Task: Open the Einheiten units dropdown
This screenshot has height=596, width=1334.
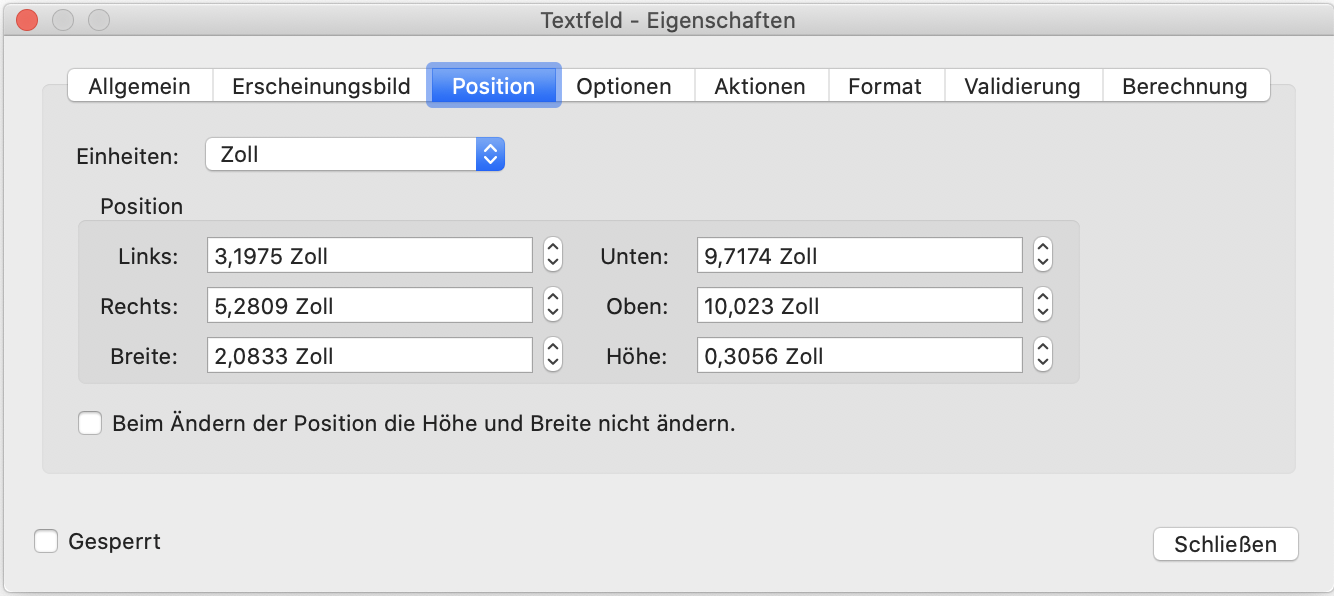Action: coord(355,155)
